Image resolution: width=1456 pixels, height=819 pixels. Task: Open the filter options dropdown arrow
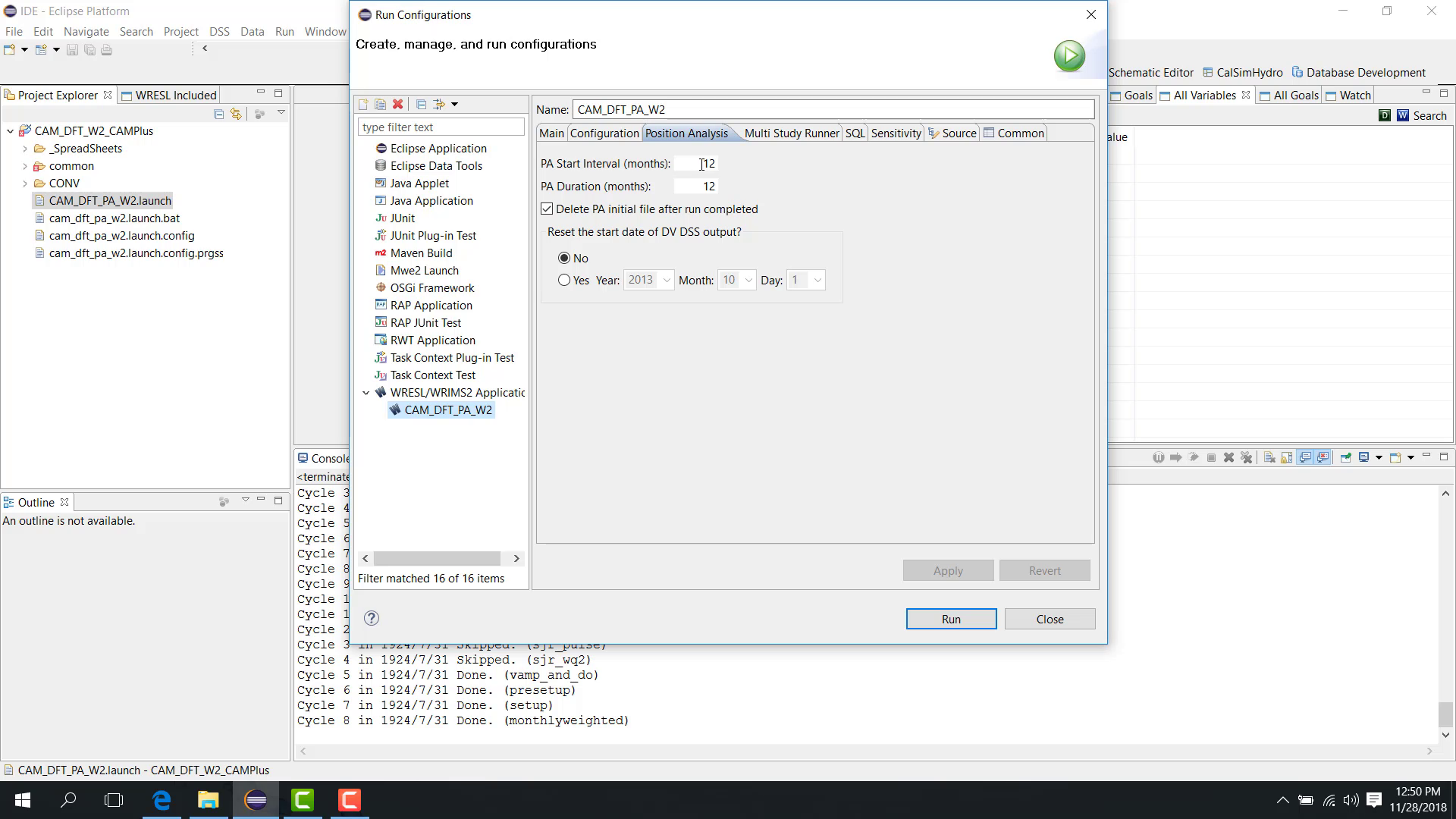pos(454,104)
